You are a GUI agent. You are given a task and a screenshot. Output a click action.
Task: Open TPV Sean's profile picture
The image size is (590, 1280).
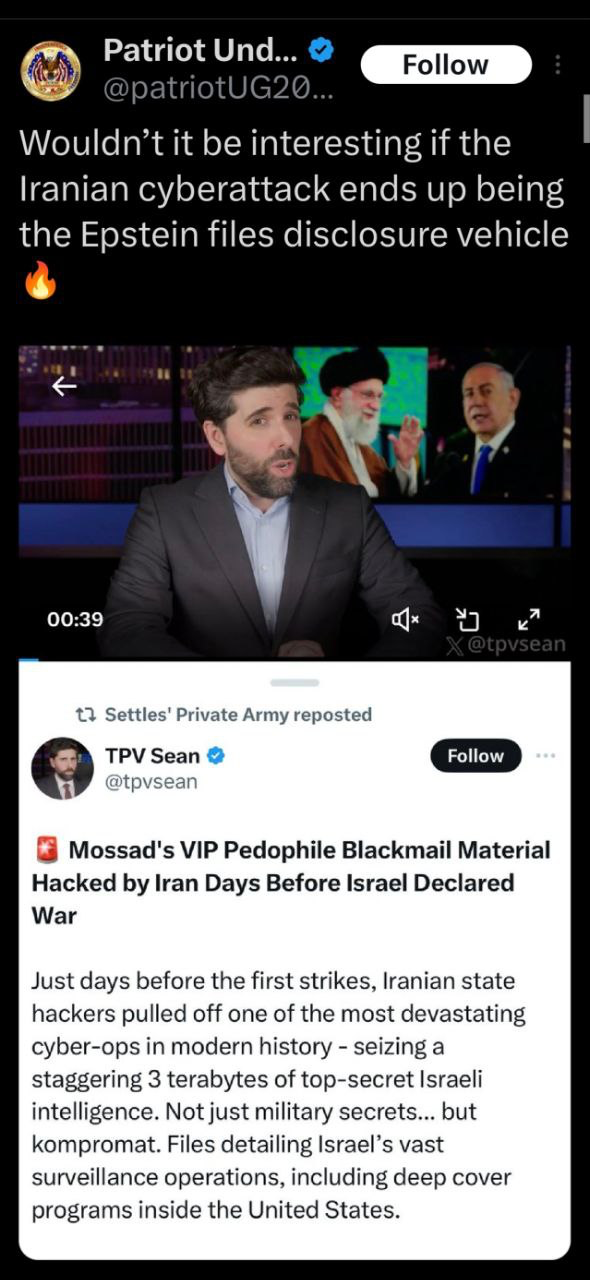[x=62, y=770]
